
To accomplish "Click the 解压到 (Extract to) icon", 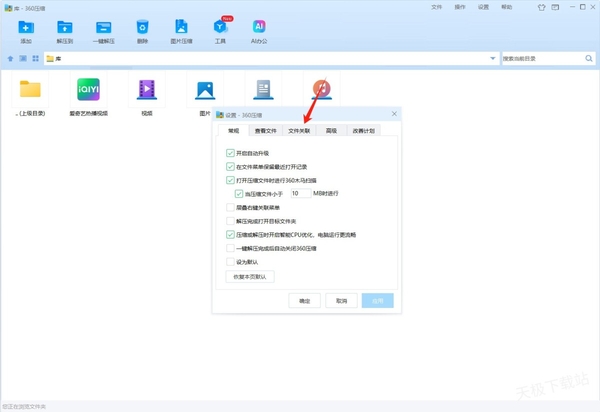I will [65, 28].
